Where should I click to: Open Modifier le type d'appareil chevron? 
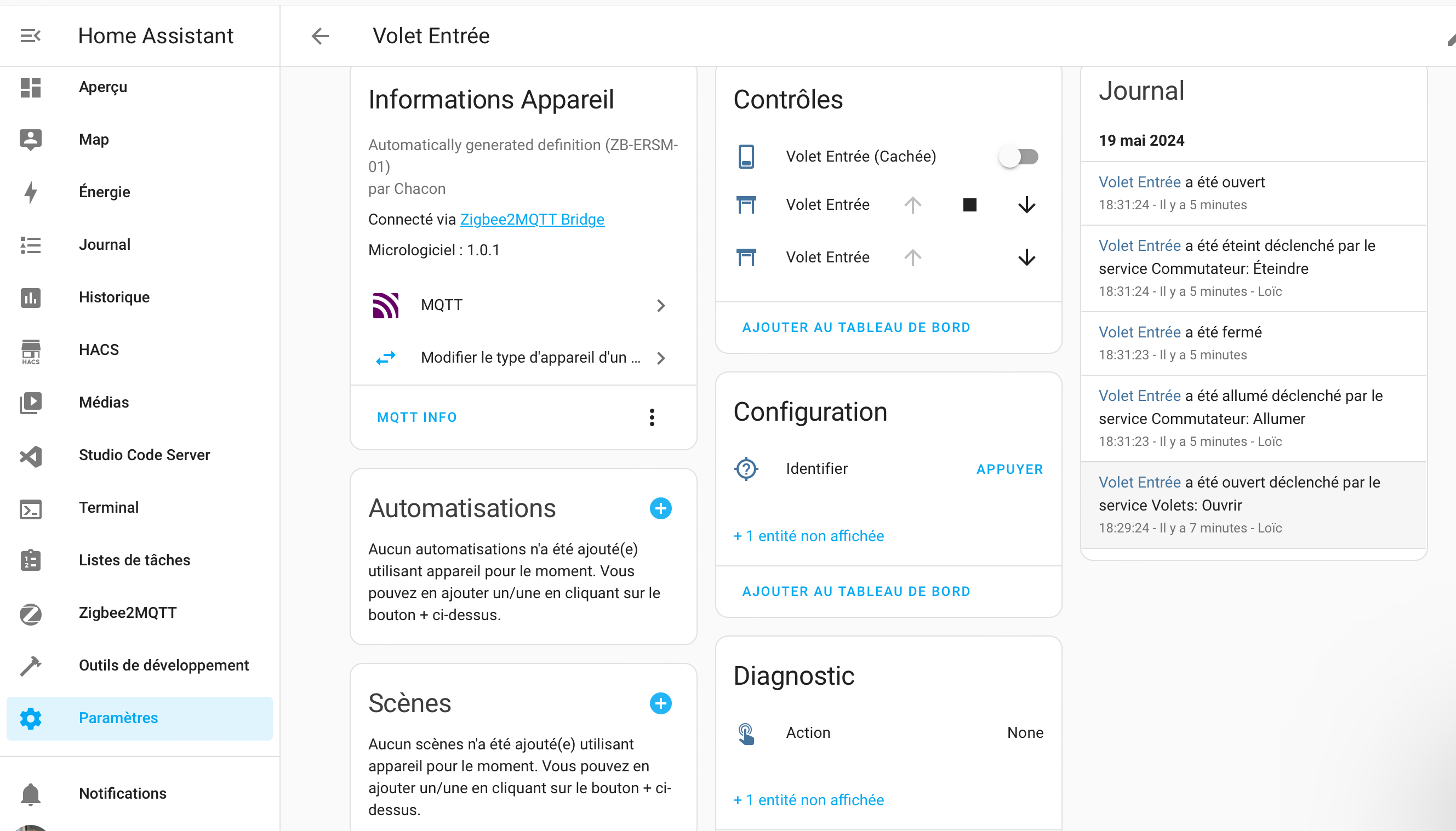tap(661, 358)
